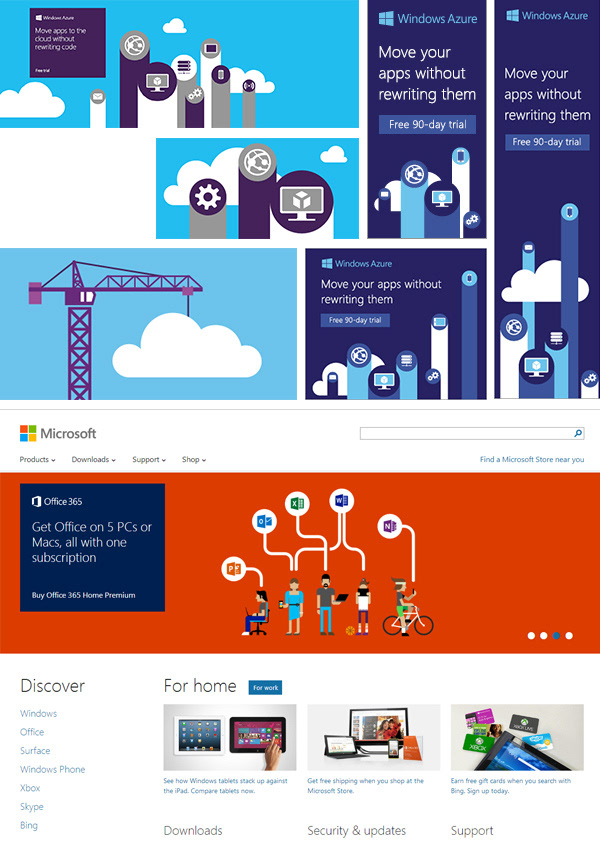Open the Windows tablets comparison thumbnail

[x=230, y=737]
